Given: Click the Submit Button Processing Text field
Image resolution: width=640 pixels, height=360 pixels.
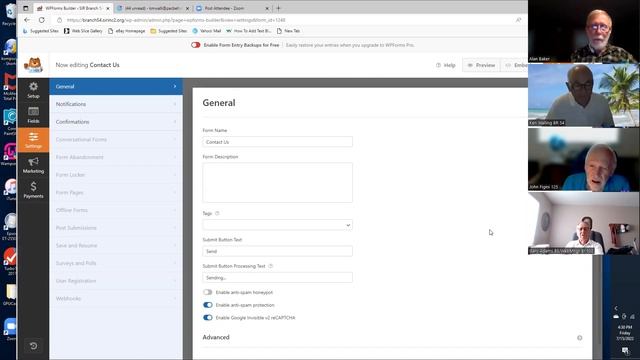Looking at the screenshot, I should tap(277, 278).
